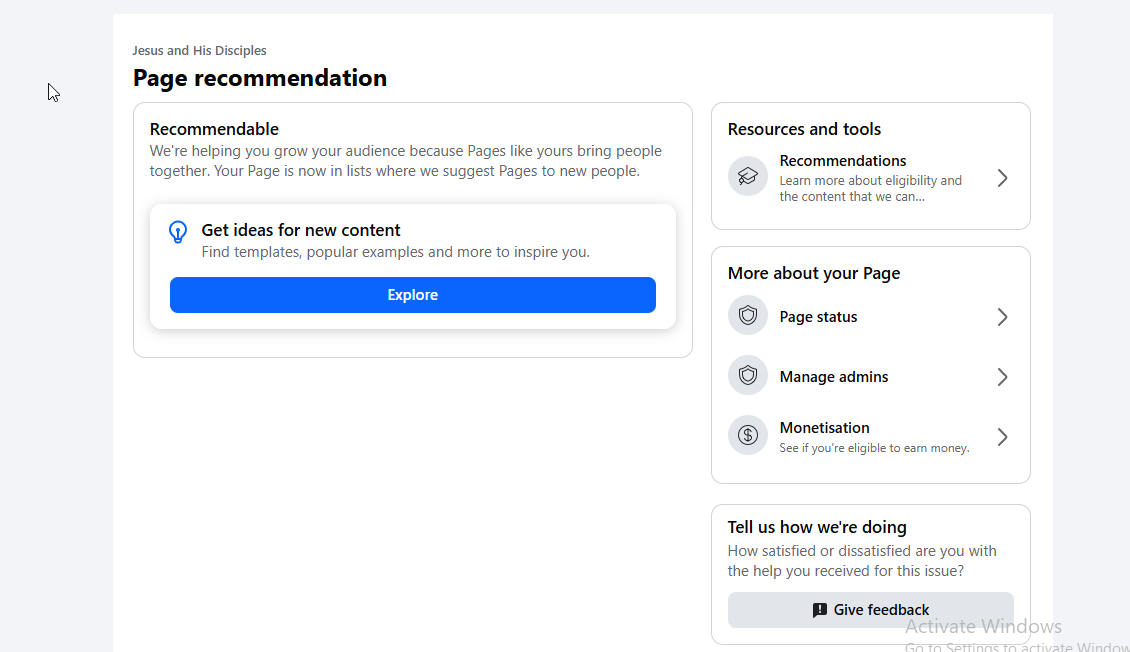The width and height of the screenshot is (1130, 652).
Task: Select the Page status item label
Action: (x=818, y=317)
